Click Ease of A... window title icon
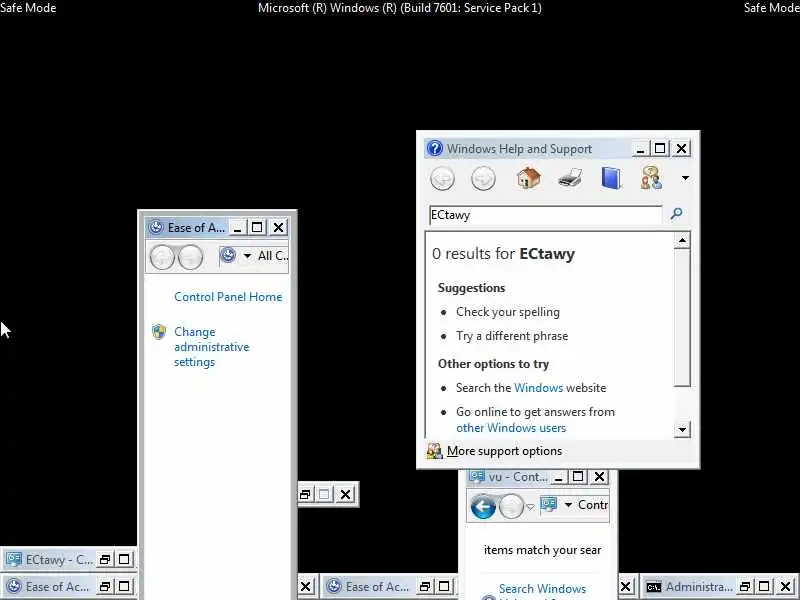 point(156,227)
